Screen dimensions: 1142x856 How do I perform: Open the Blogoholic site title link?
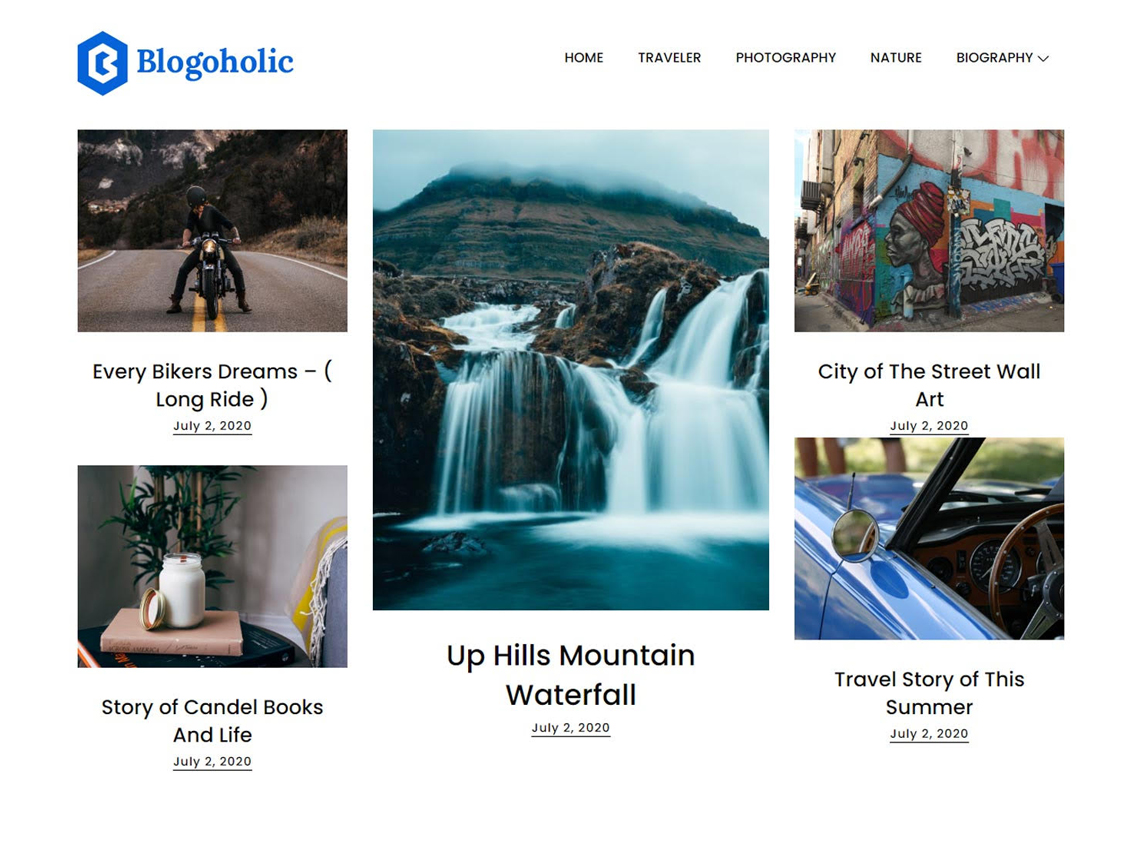pyautogui.click(x=215, y=63)
